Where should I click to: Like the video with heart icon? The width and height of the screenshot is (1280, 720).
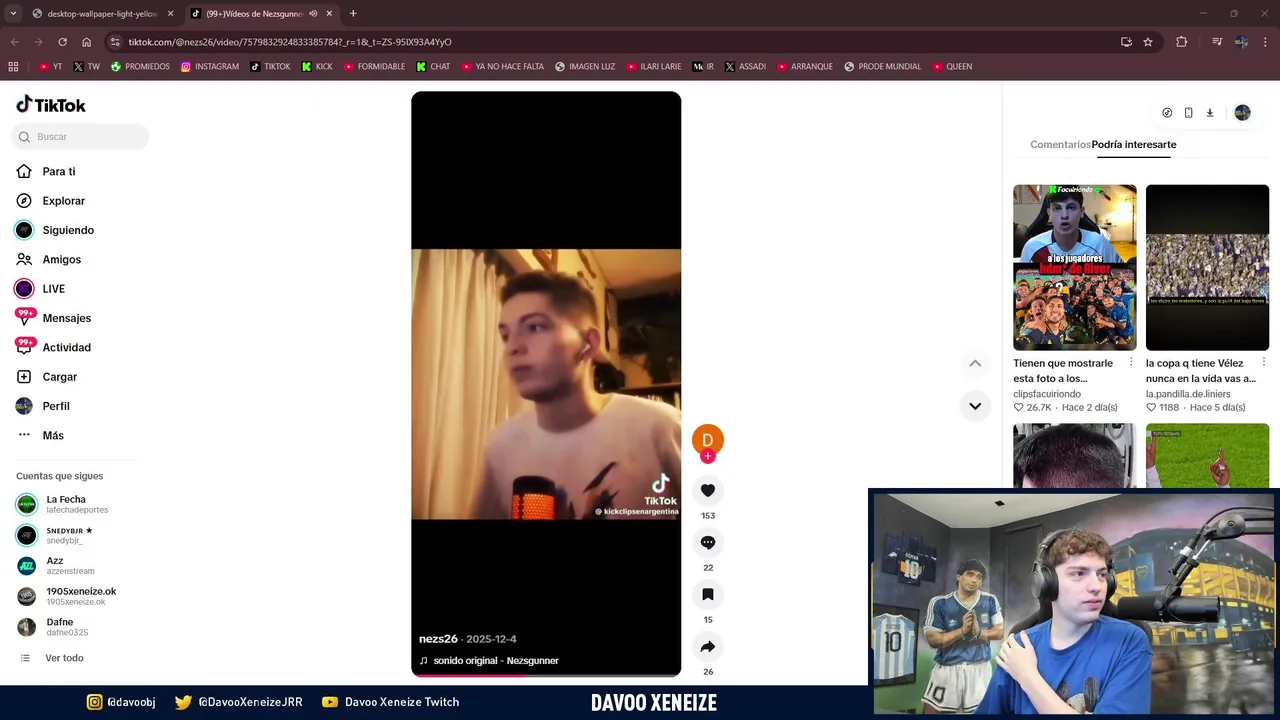(x=708, y=490)
